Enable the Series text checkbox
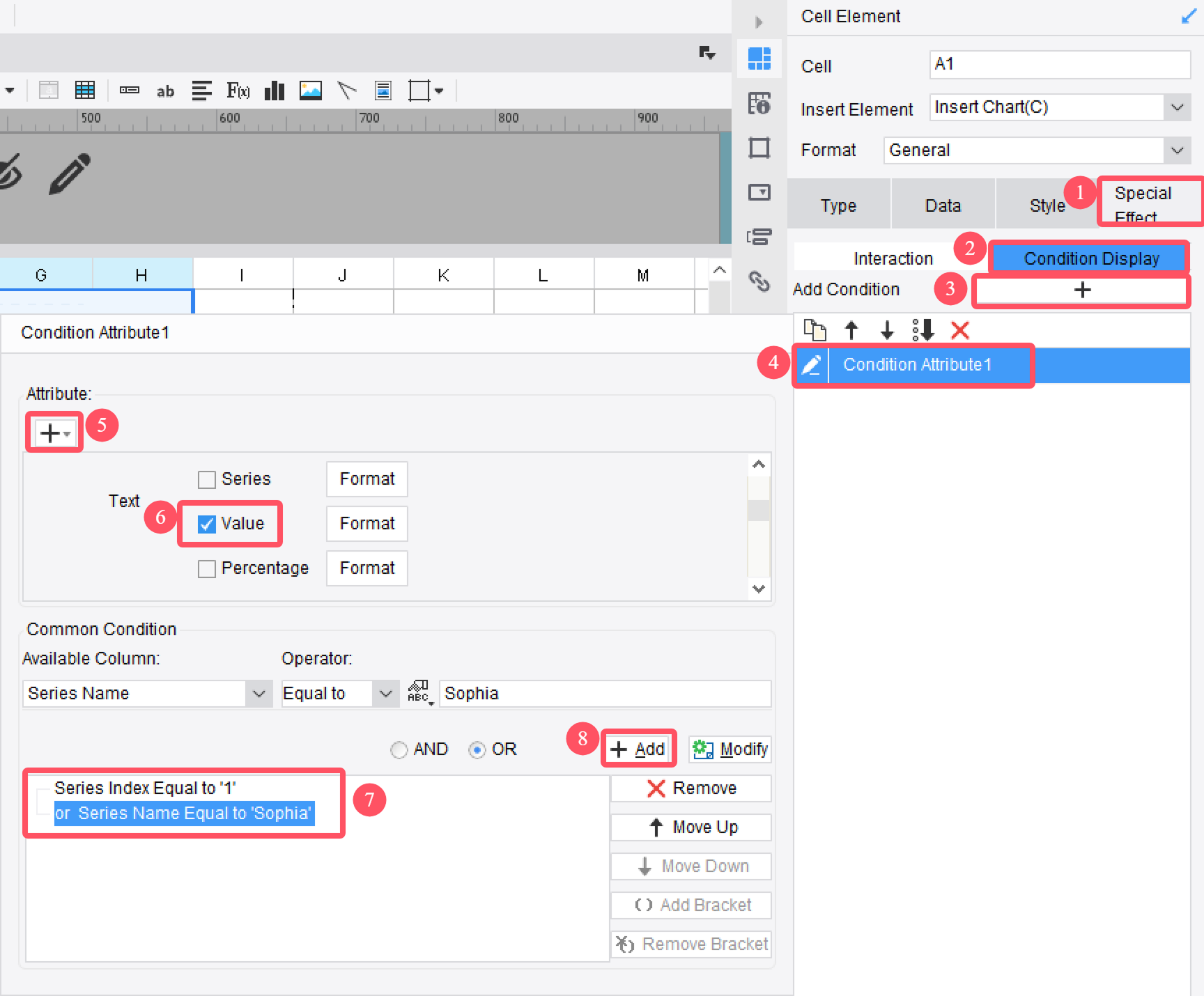 [207, 480]
